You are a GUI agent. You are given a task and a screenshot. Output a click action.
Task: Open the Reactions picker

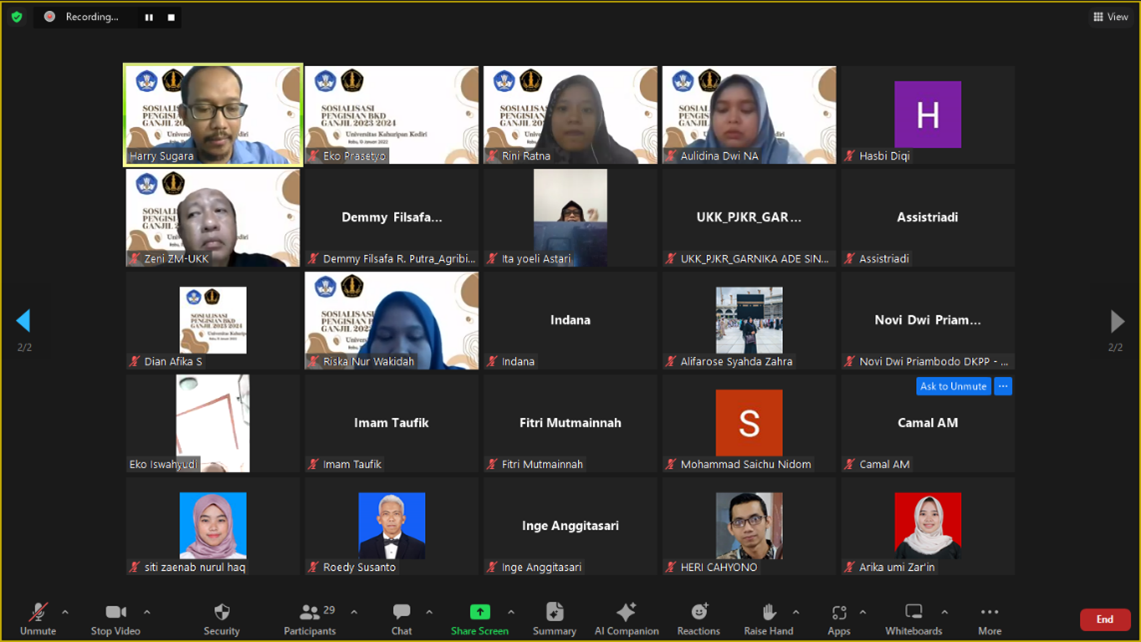(x=698, y=619)
